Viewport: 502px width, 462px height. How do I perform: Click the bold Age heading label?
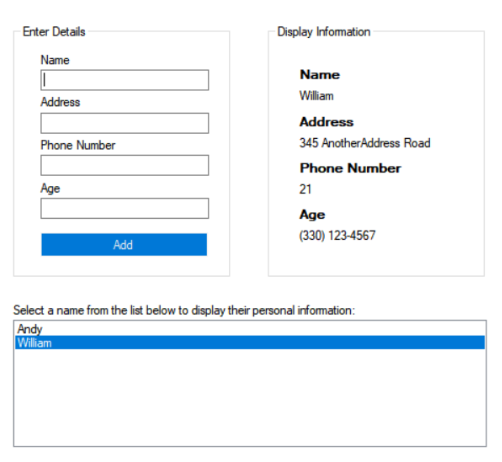click(x=312, y=215)
